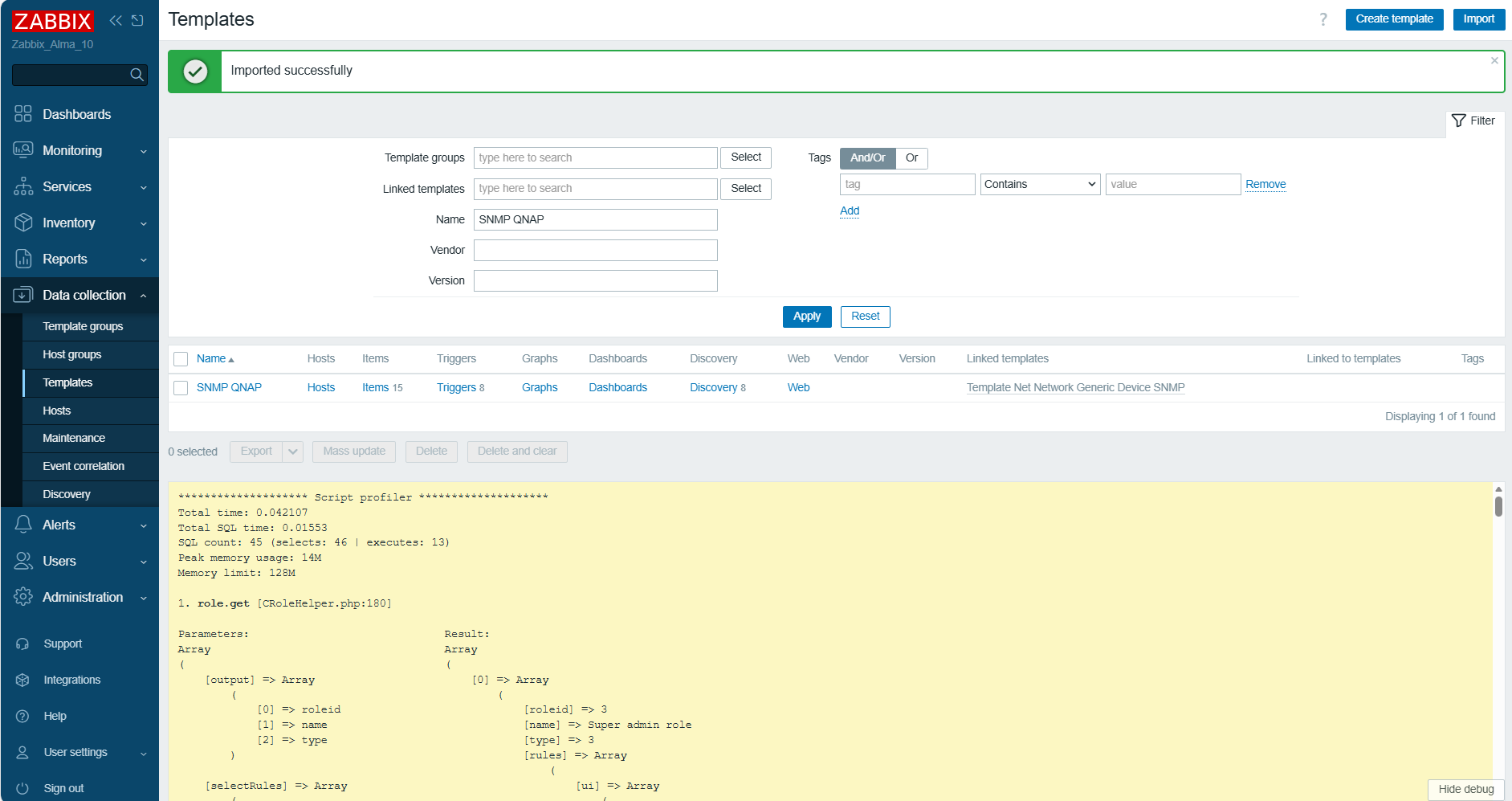Open the SNMP QNAP template link
1512x801 pixels.
(x=229, y=387)
